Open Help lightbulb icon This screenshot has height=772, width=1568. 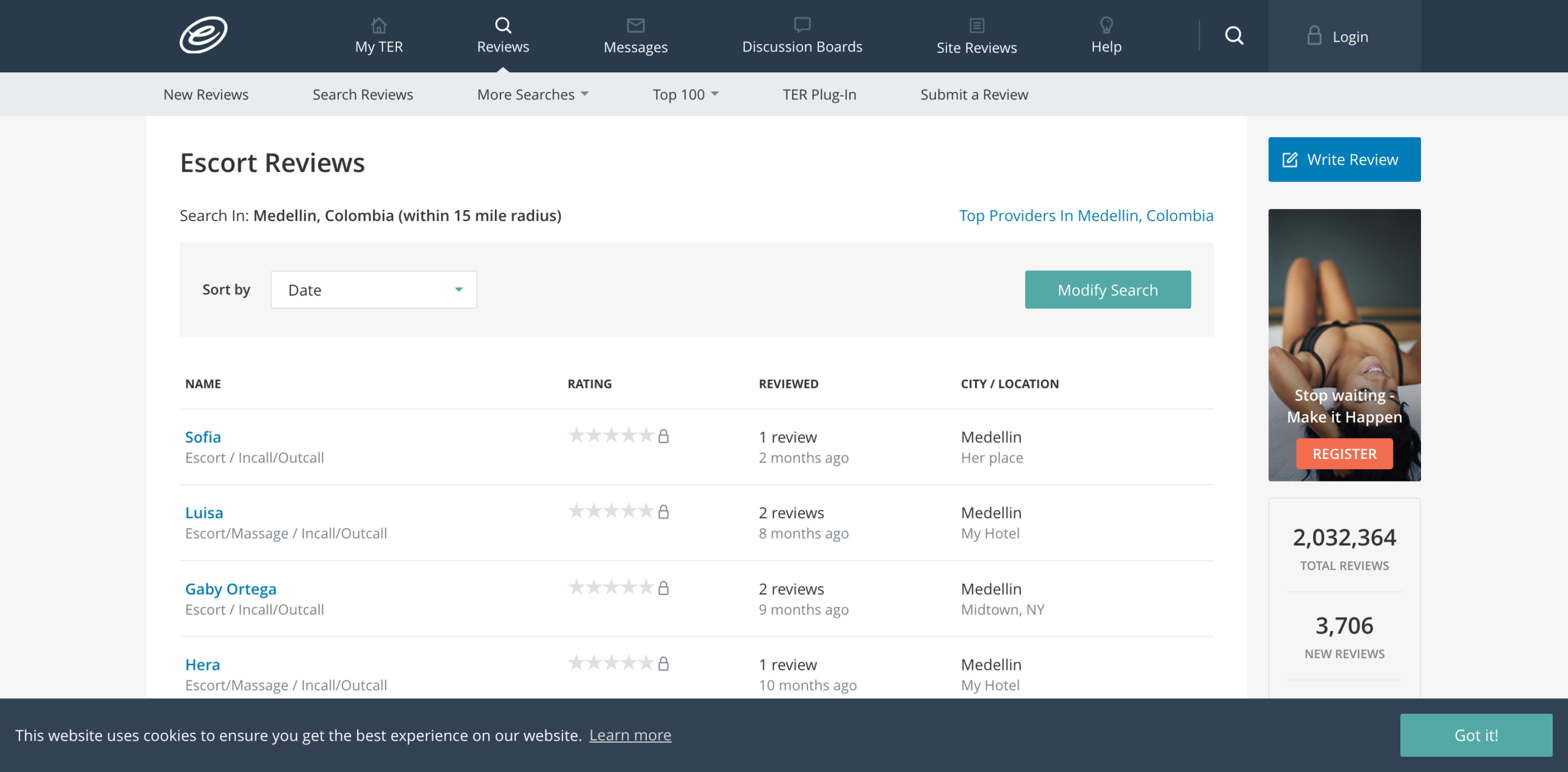(x=1106, y=25)
